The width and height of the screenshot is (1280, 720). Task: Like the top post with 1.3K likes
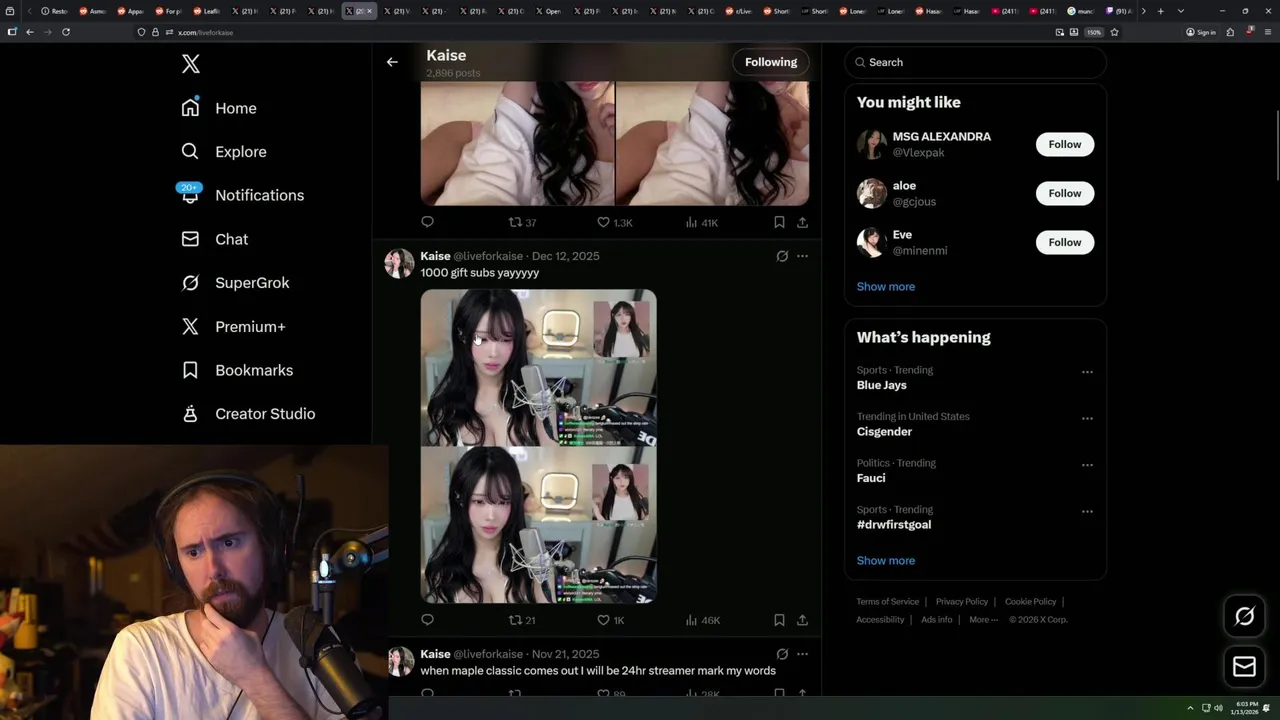coord(614,222)
